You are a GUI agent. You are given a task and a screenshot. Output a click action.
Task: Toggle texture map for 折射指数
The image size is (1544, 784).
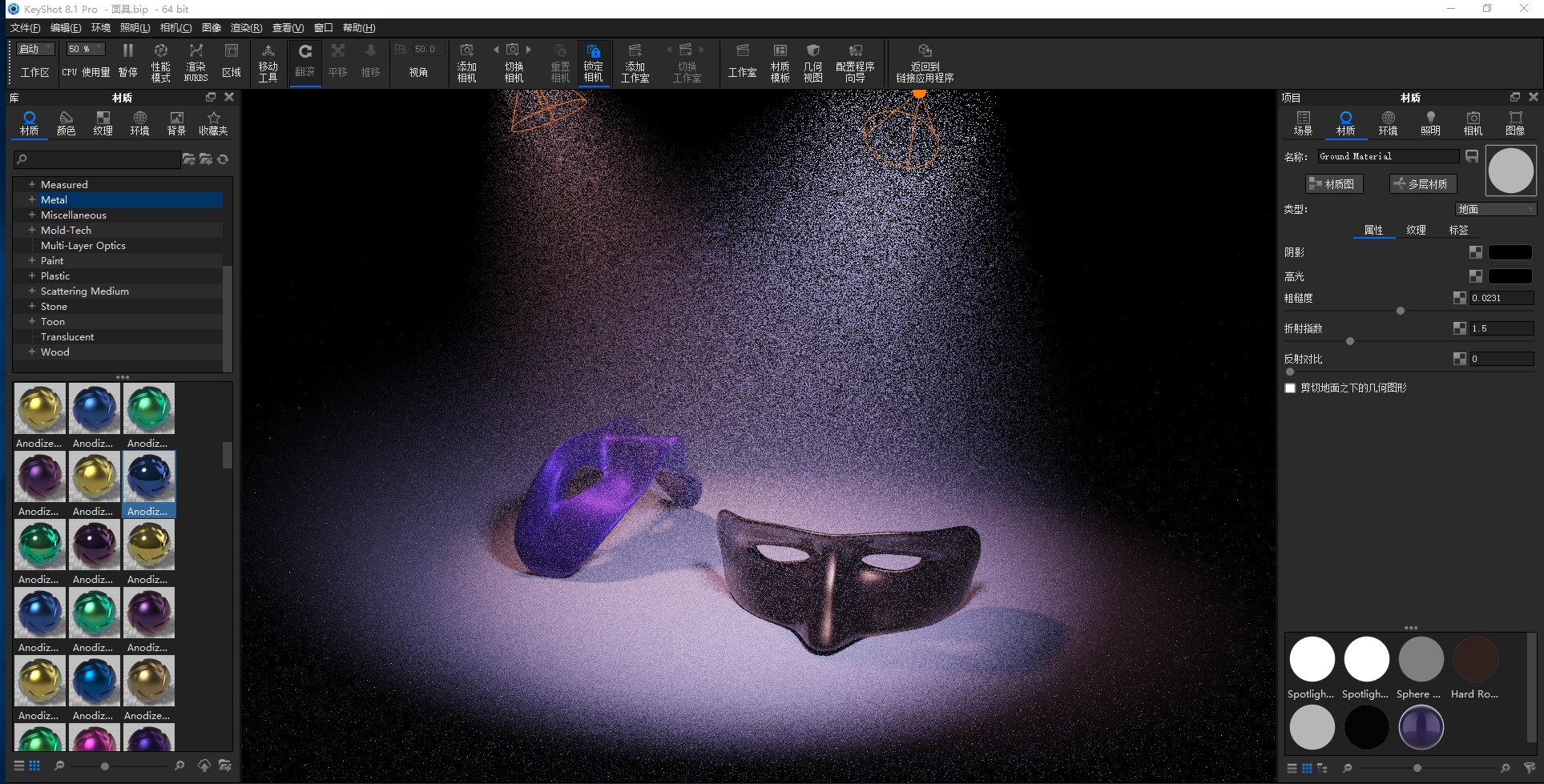(1460, 328)
